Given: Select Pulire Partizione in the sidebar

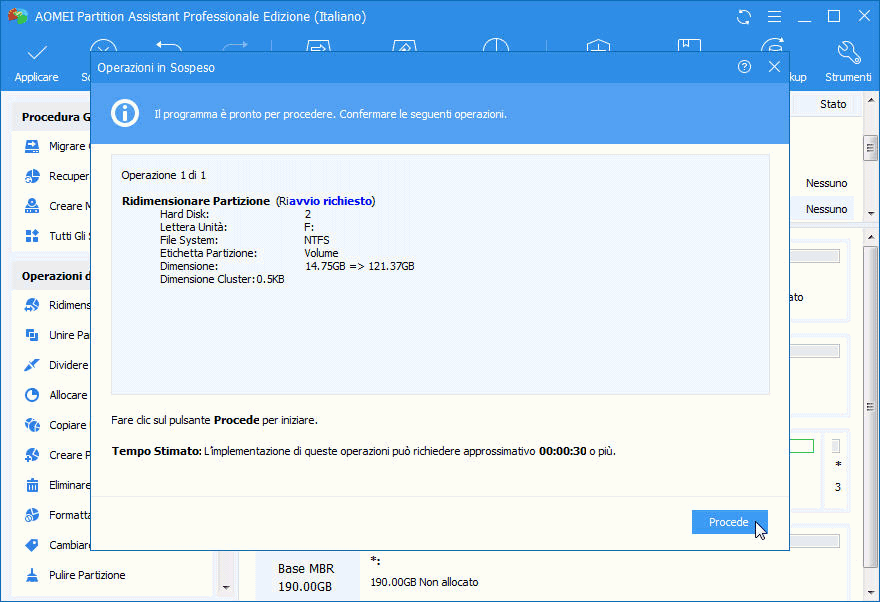Looking at the screenshot, I should (75, 575).
